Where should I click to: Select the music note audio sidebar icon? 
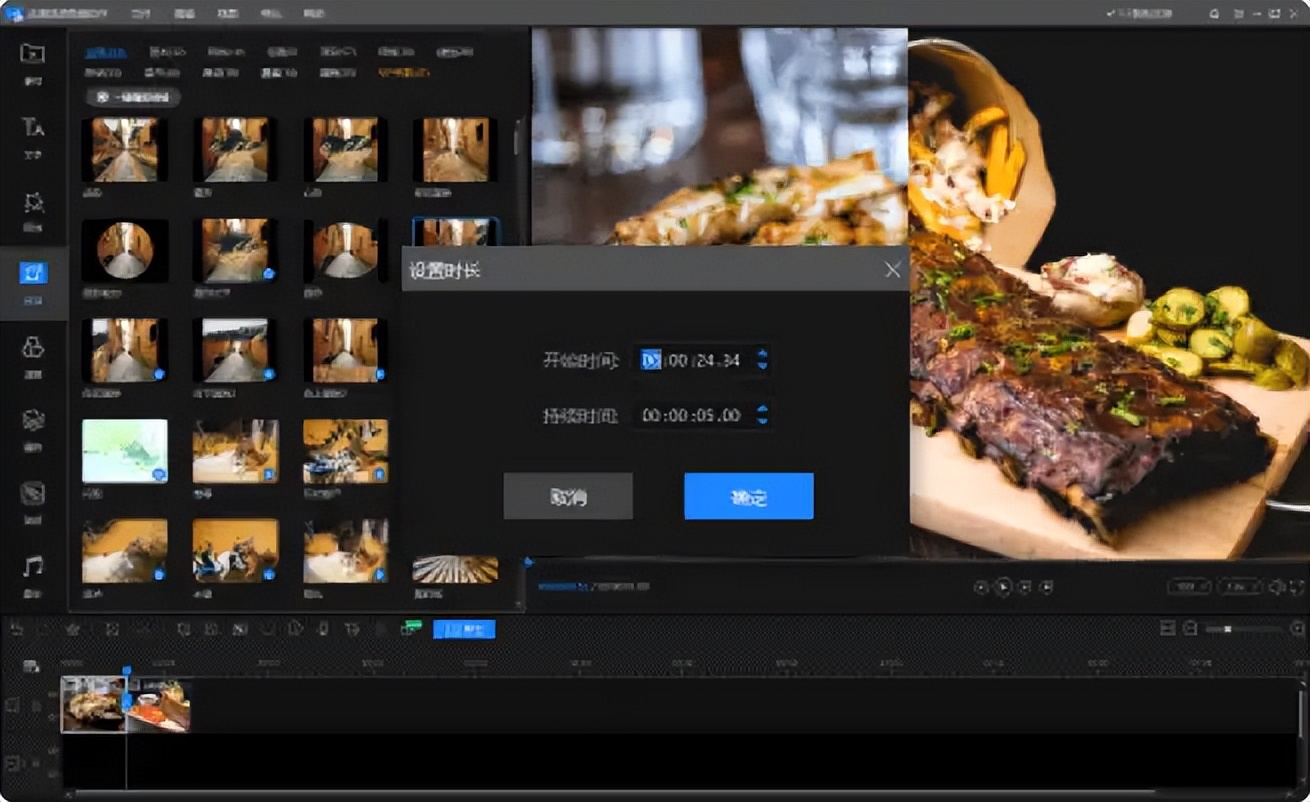33,567
